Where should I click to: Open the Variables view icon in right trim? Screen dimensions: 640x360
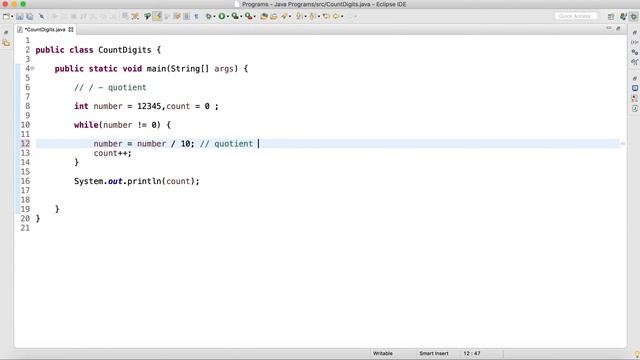tap(635, 42)
